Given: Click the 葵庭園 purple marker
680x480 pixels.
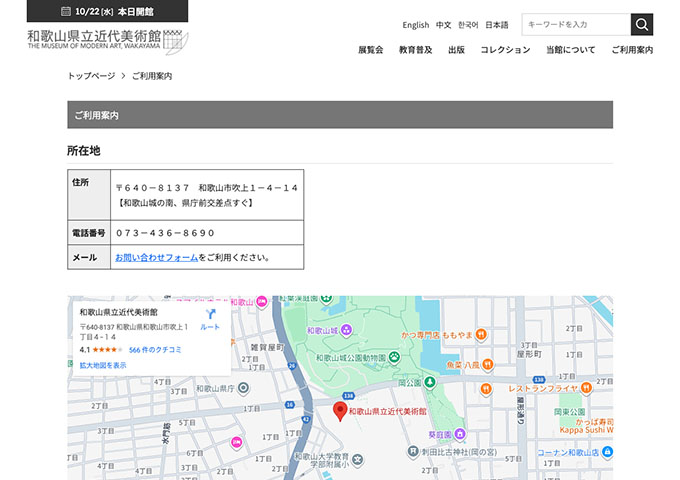Looking at the screenshot, I should point(460,434).
